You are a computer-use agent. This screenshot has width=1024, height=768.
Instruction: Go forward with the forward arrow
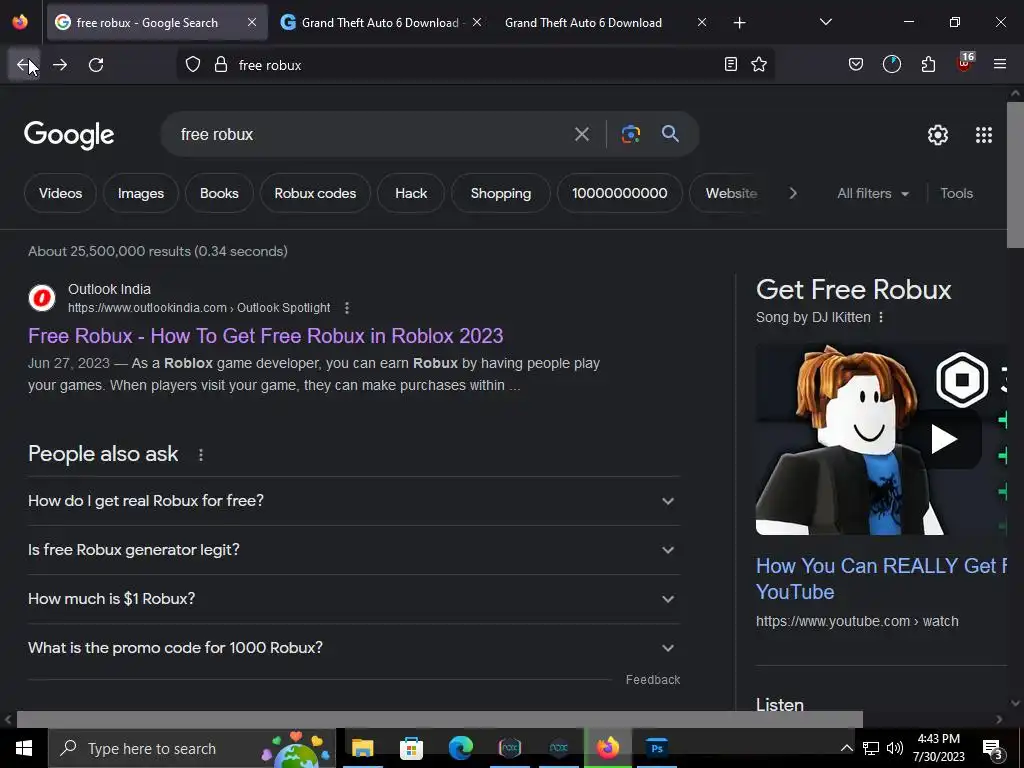pos(60,65)
